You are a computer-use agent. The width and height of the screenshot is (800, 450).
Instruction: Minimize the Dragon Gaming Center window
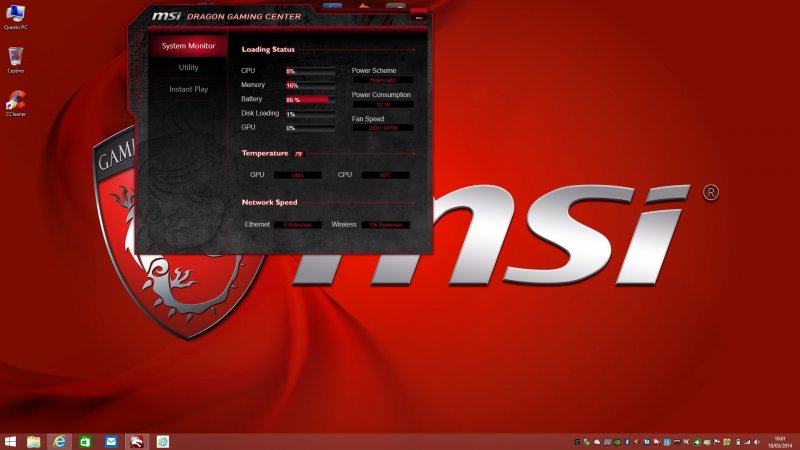(x=418, y=18)
